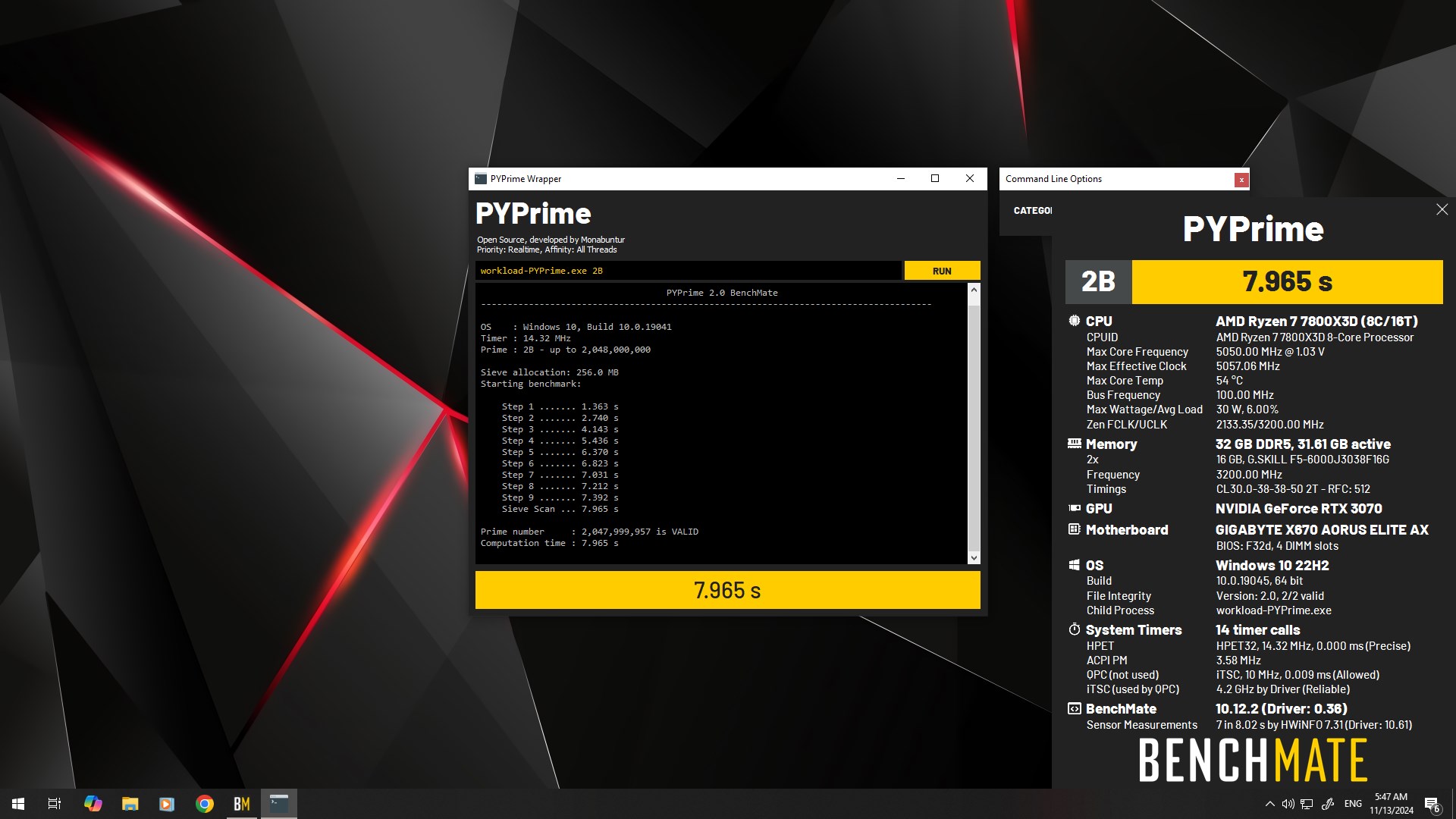Screen dimensions: 1456x819
Task: Click 'GIGABYTE X670 AORUS ELITE AX' text
Action: (x=1322, y=529)
